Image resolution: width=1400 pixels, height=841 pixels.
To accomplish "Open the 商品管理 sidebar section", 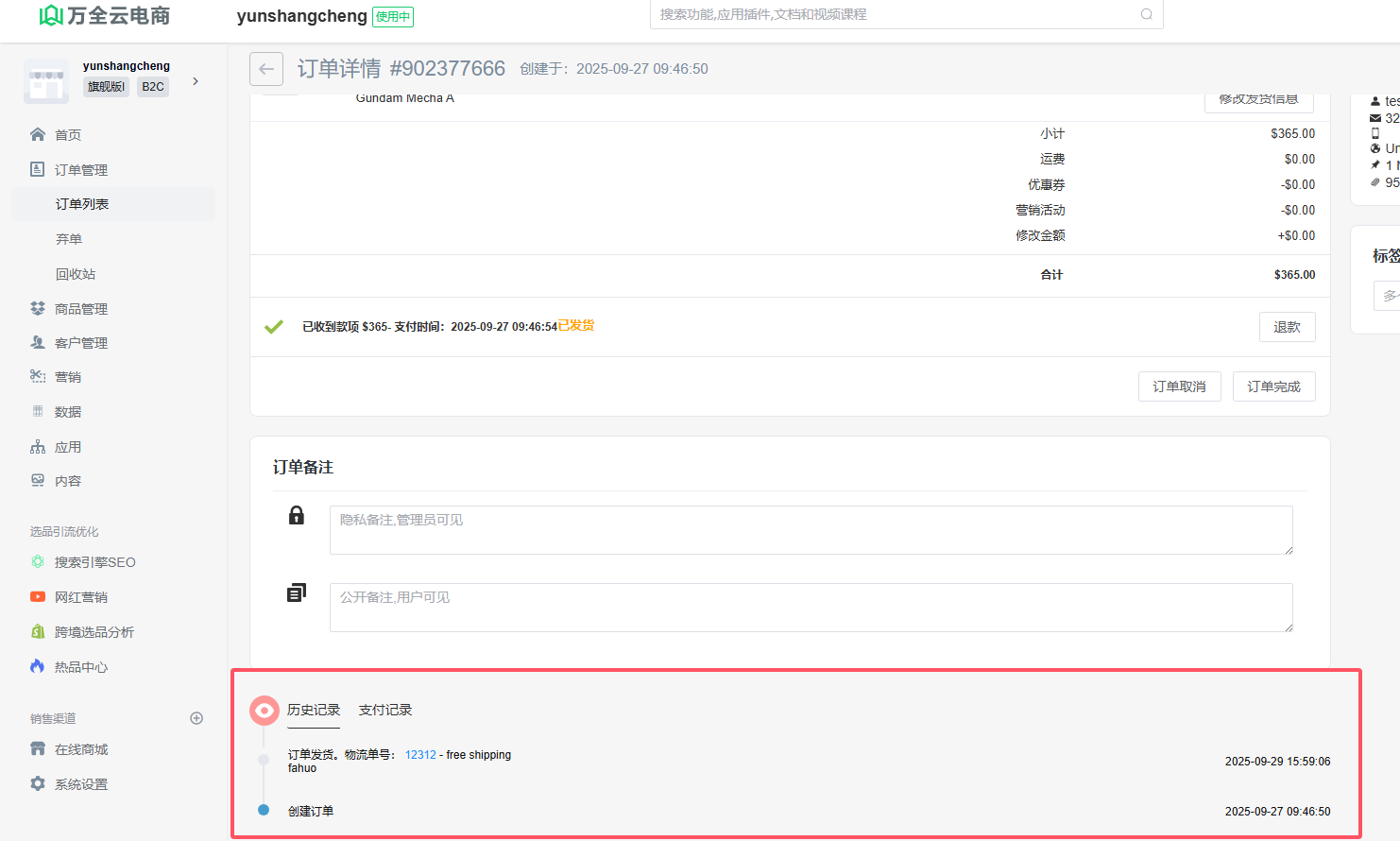I will pyautogui.click(x=80, y=309).
